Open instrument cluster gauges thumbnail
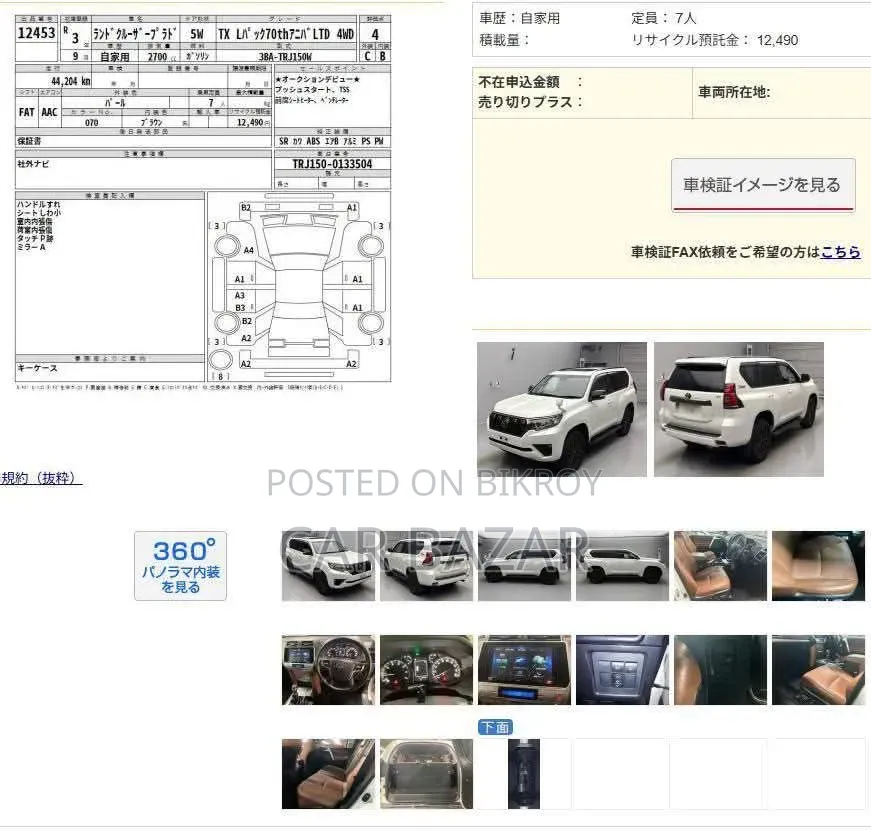This screenshot has height=831, width=871. 427,670
